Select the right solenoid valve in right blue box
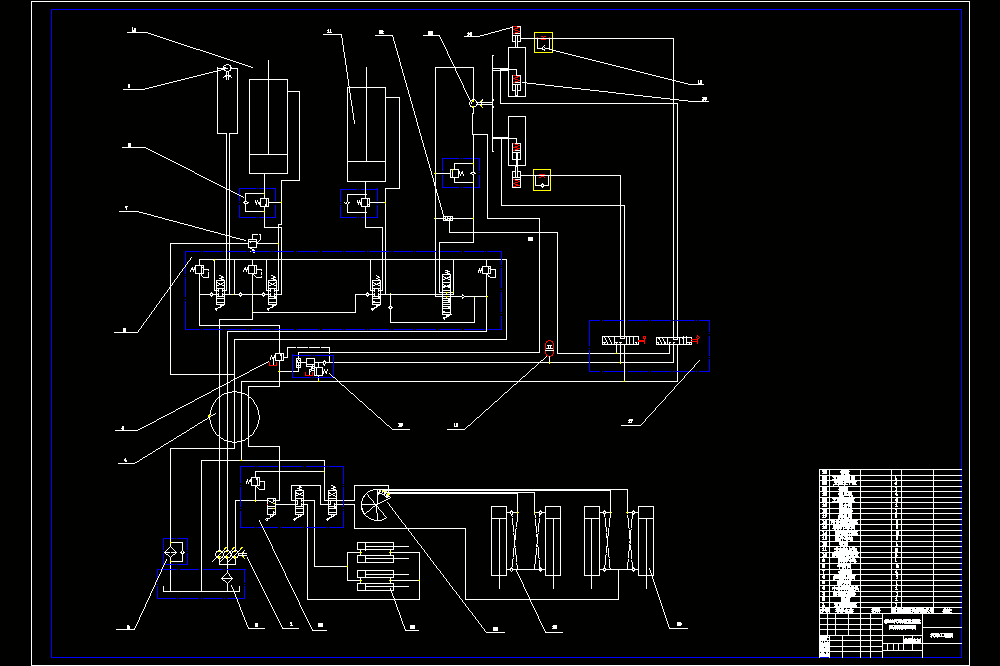 tap(676, 341)
